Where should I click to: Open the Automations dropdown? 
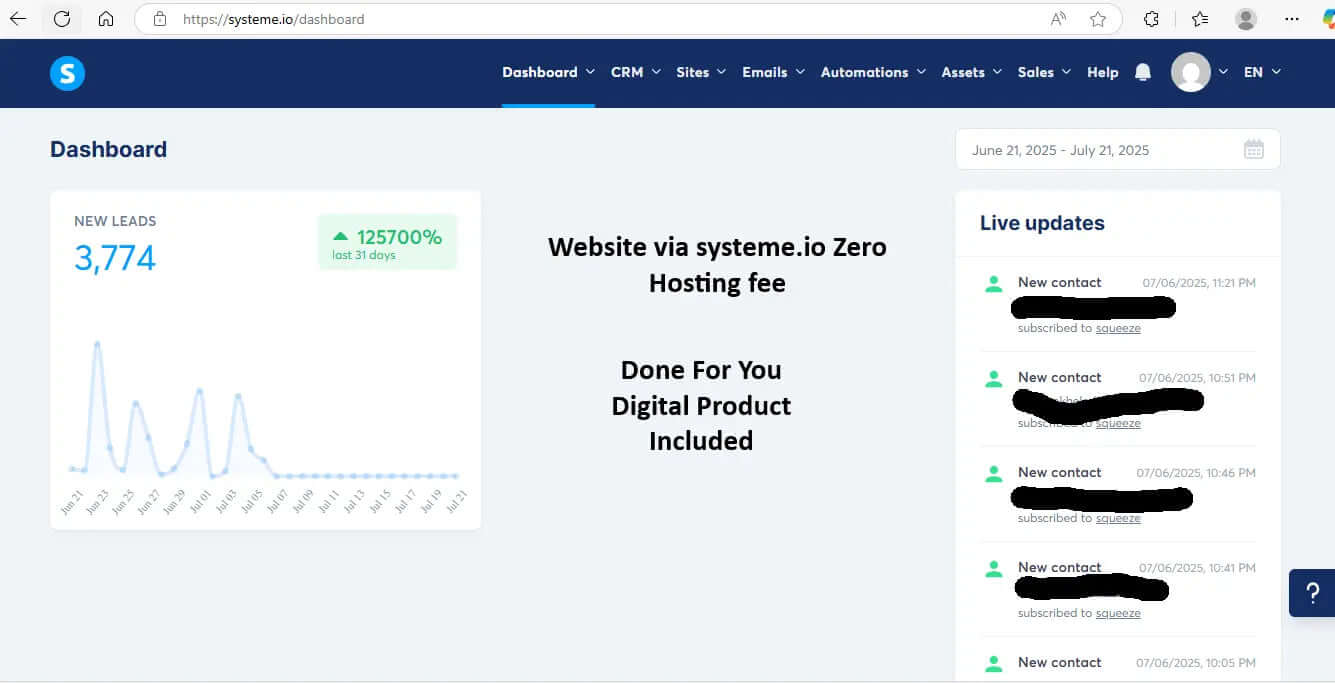865,72
